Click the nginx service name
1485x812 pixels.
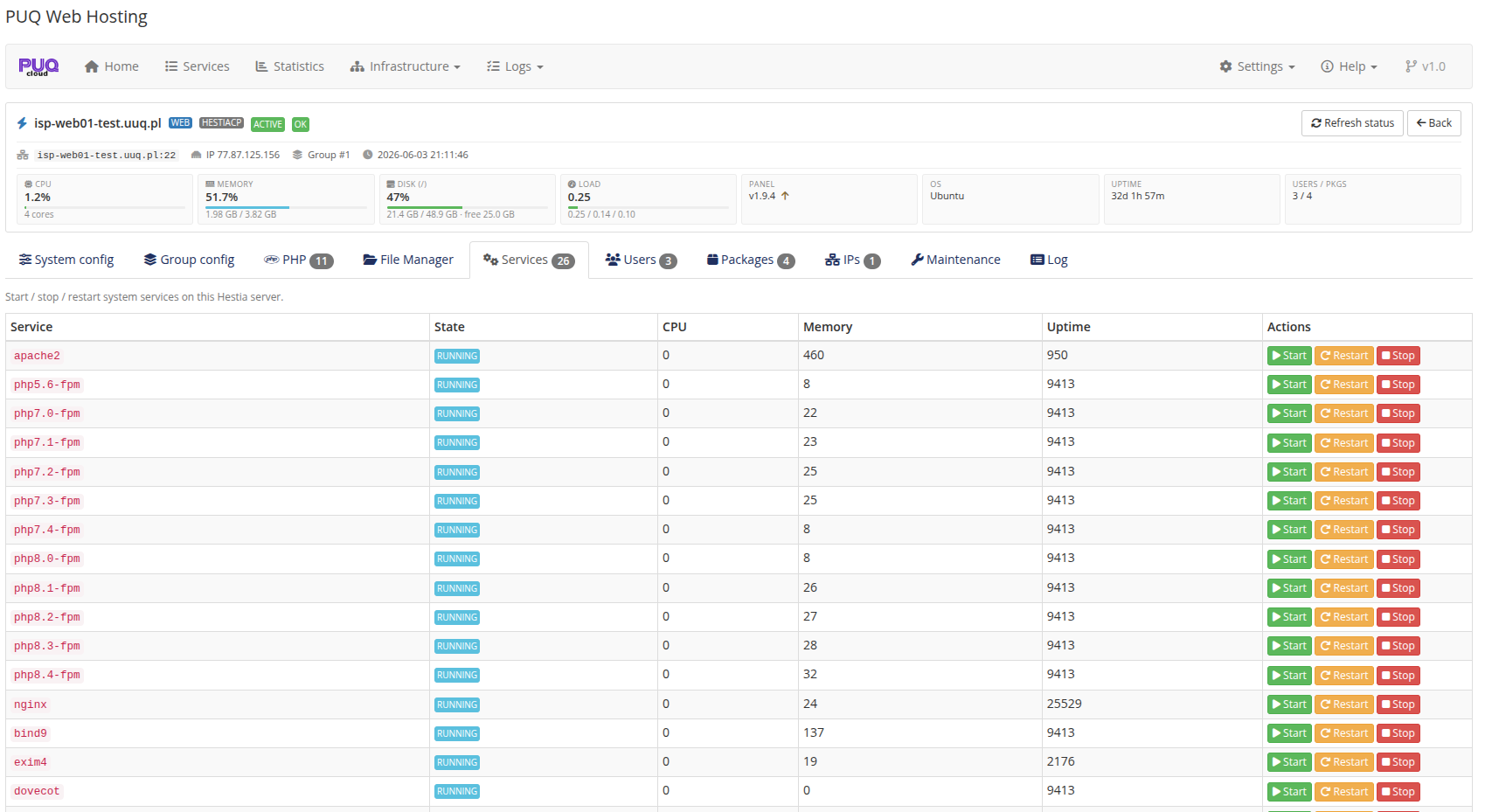coord(31,704)
